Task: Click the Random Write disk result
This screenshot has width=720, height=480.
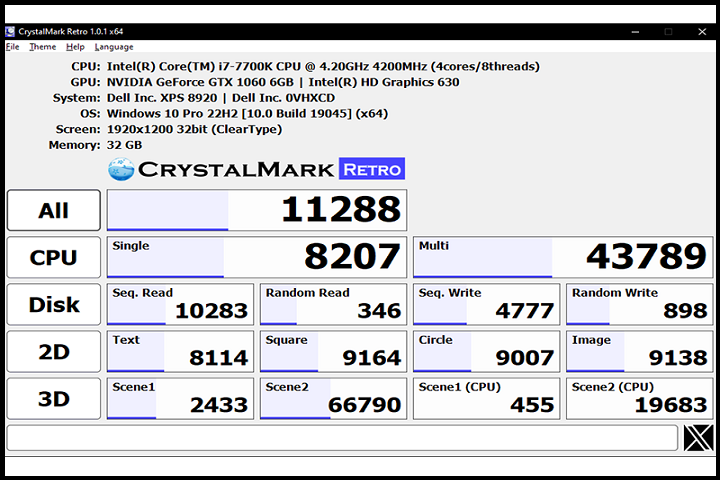Action: pos(639,305)
